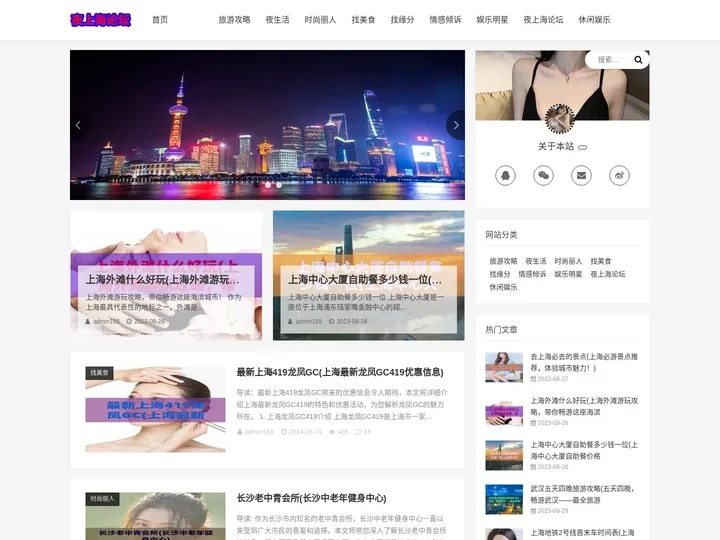Click the magnifier search icon

638,60
